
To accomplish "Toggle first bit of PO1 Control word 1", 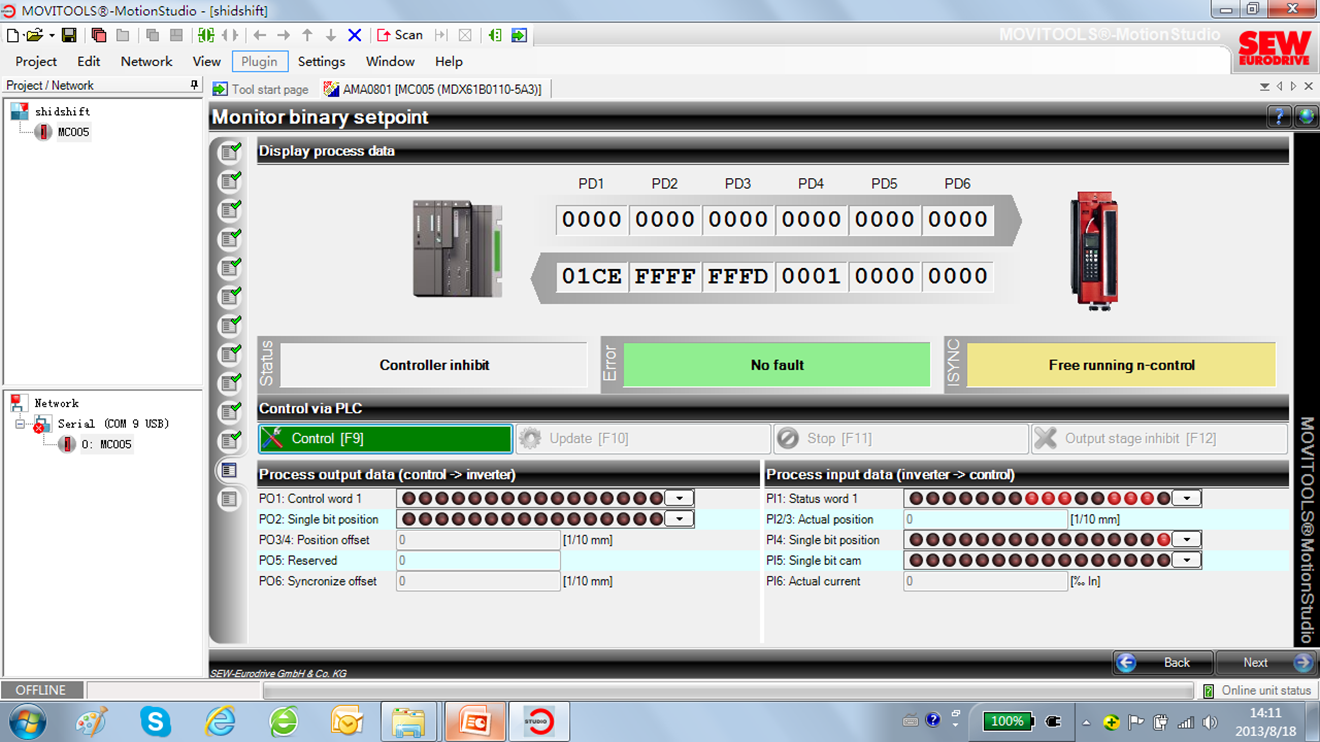I will click(409, 498).
